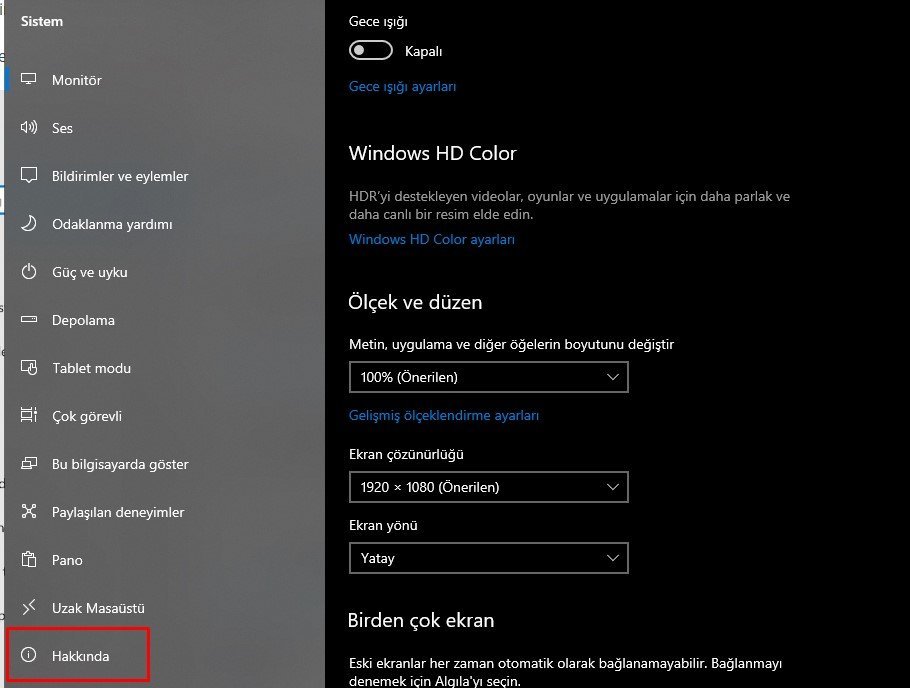Image resolution: width=910 pixels, height=688 pixels.
Task: Click the Pano clipboard icon
Action: point(28,560)
